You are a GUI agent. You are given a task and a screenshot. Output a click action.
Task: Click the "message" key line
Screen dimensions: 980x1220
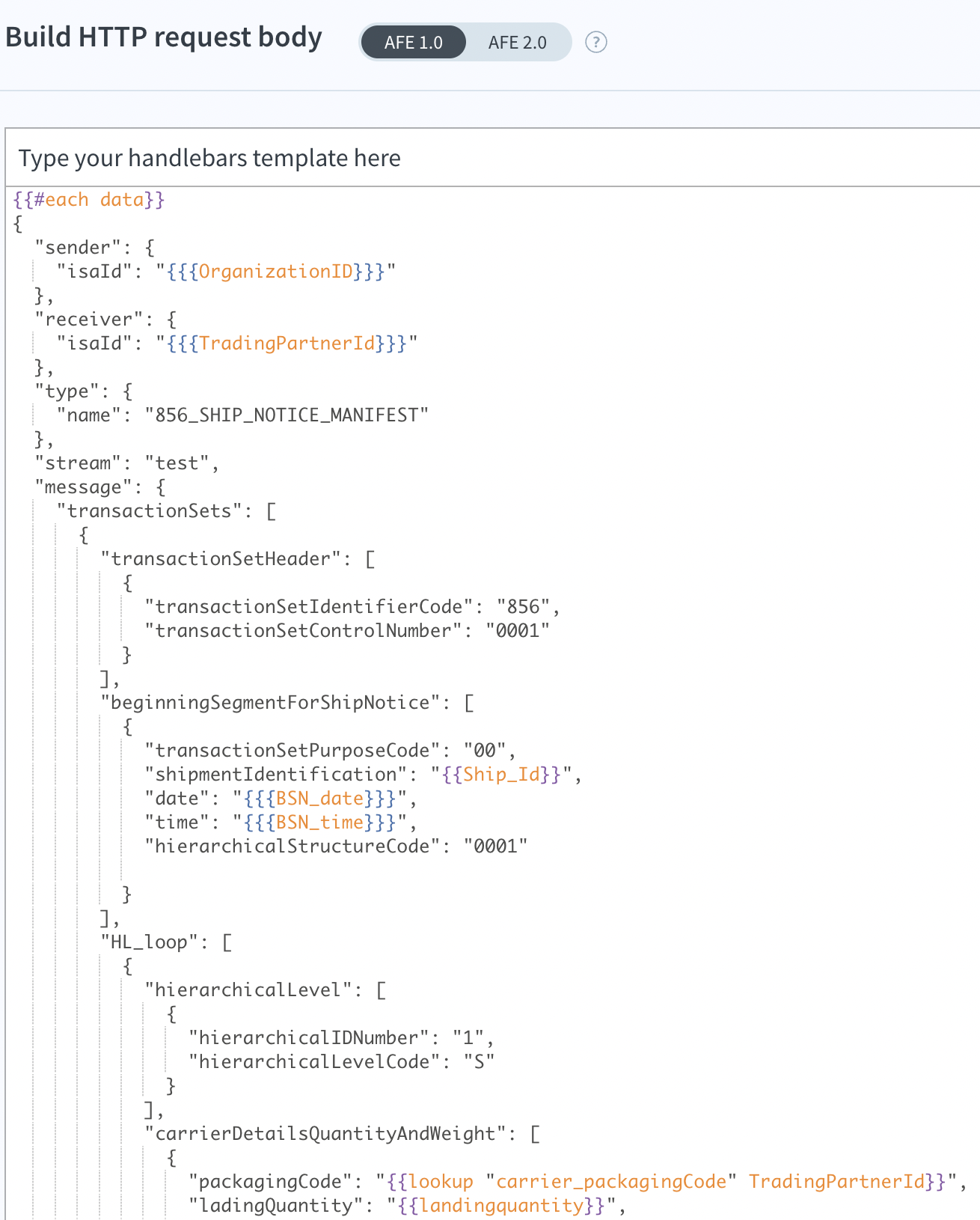tap(100, 487)
